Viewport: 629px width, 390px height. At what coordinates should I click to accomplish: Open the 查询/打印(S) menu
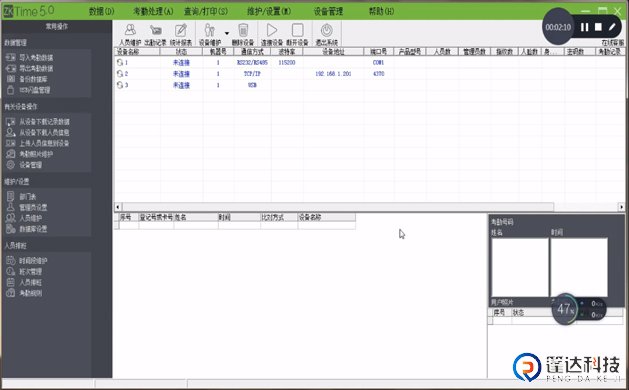206,11
